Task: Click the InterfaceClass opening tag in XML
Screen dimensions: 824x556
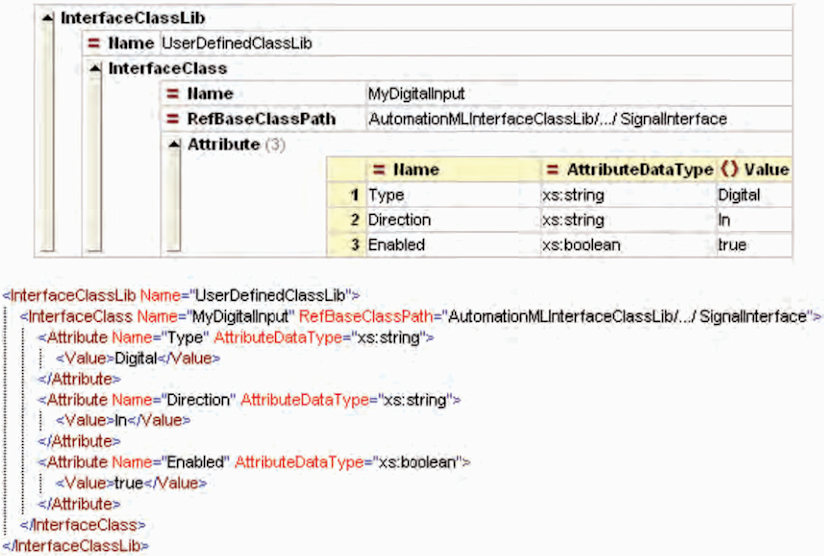Action: [x=420, y=316]
